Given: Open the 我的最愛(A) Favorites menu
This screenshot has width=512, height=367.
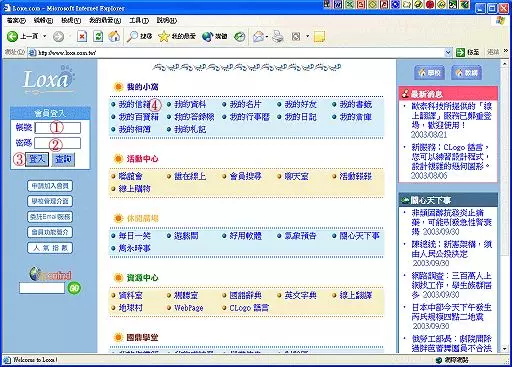Looking at the screenshot, I should tap(105, 21).
